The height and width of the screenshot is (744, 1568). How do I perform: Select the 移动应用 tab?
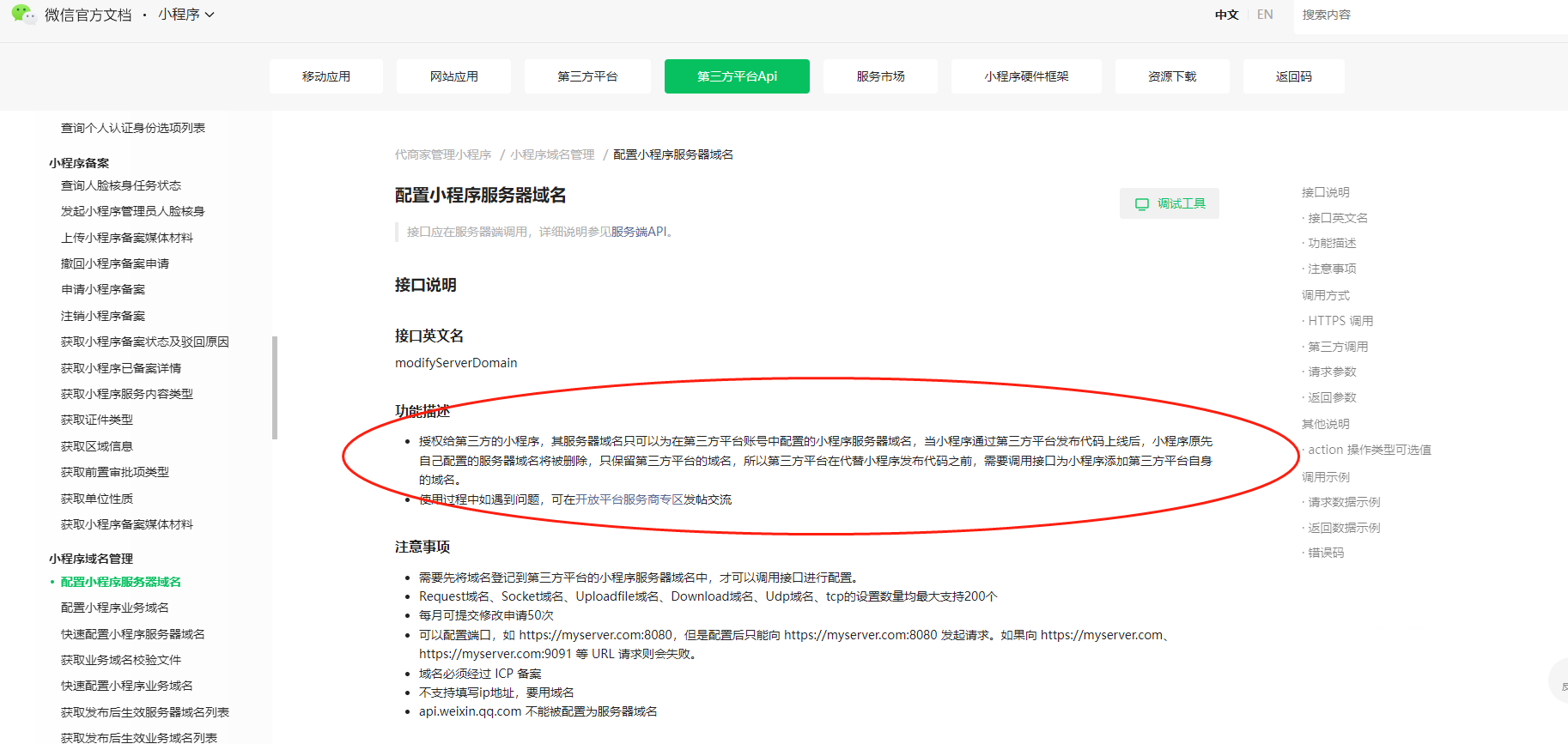click(x=326, y=76)
